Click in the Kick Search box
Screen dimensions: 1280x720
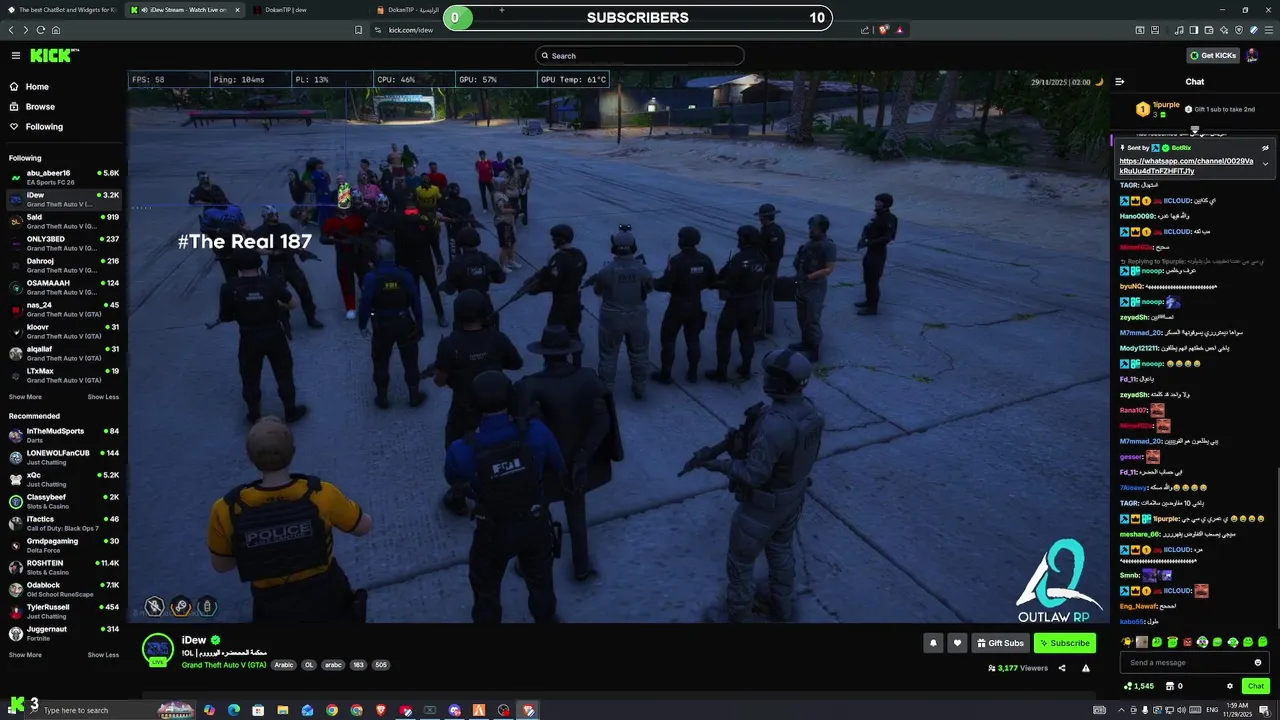(640, 56)
